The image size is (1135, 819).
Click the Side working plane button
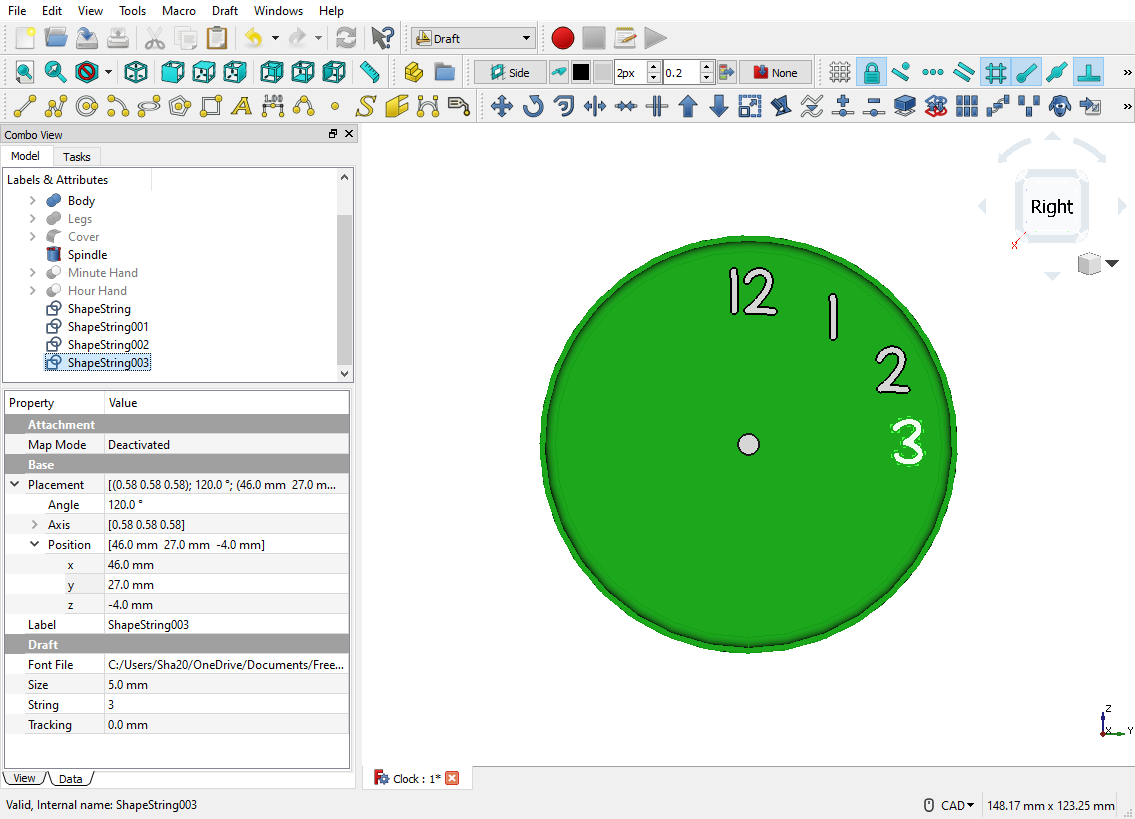click(x=511, y=72)
